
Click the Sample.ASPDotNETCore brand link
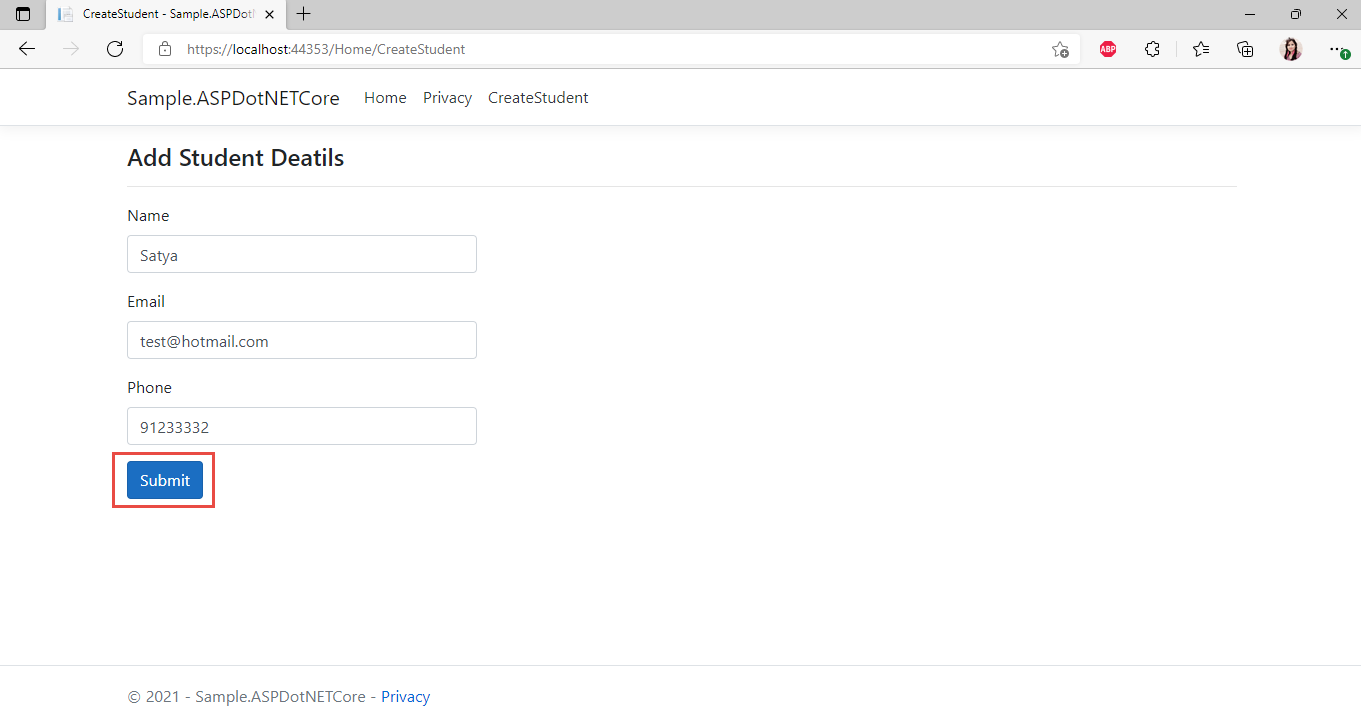coord(233,97)
